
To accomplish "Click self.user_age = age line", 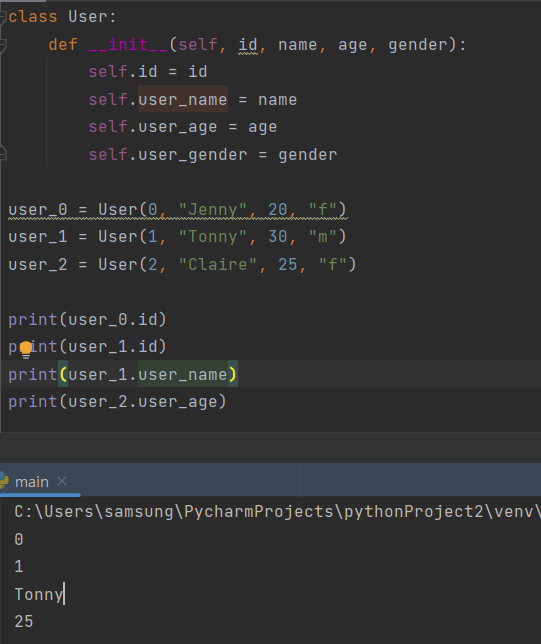I will click(x=183, y=127).
